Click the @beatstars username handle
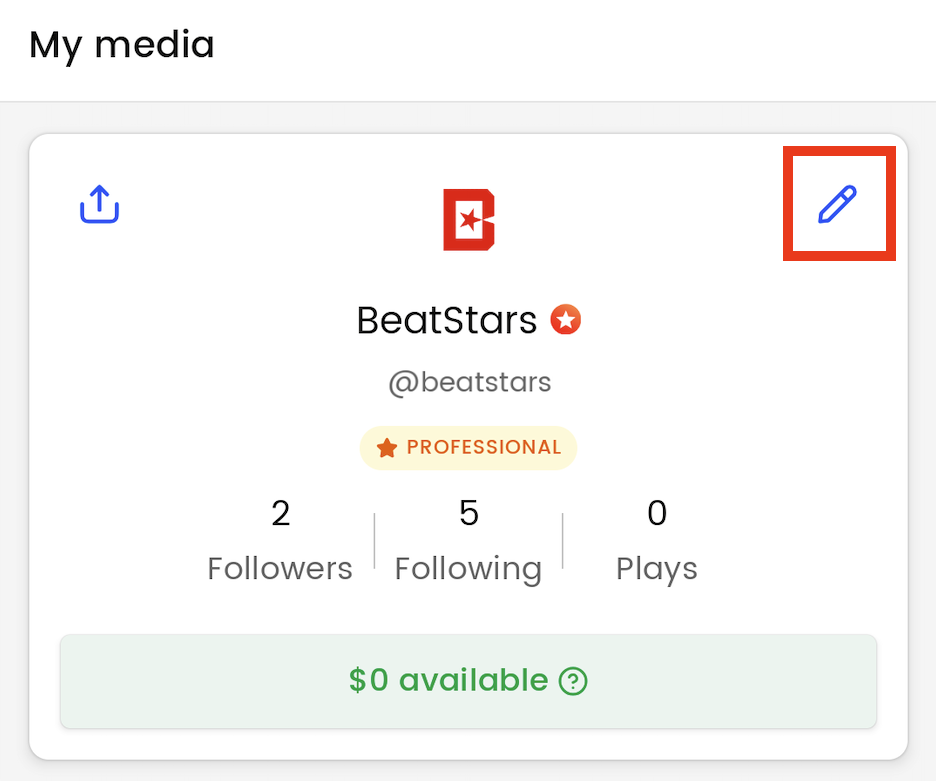 469,382
